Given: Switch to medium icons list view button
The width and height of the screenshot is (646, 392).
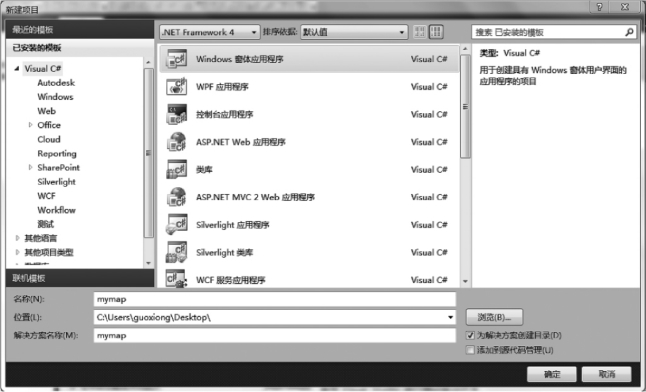Looking at the screenshot, I should [x=436, y=32].
